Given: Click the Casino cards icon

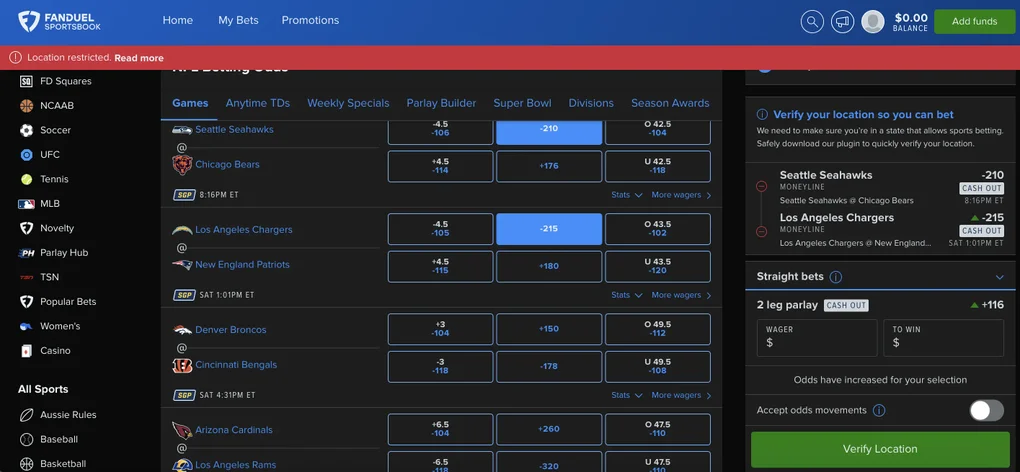Looking at the screenshot, I should (x=26, y=350).
